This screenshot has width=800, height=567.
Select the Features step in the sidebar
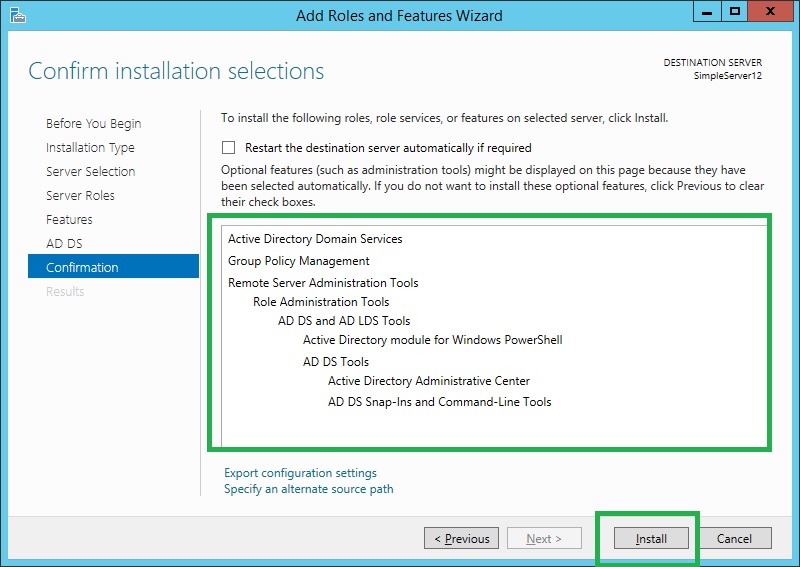(x=69, y=220)
